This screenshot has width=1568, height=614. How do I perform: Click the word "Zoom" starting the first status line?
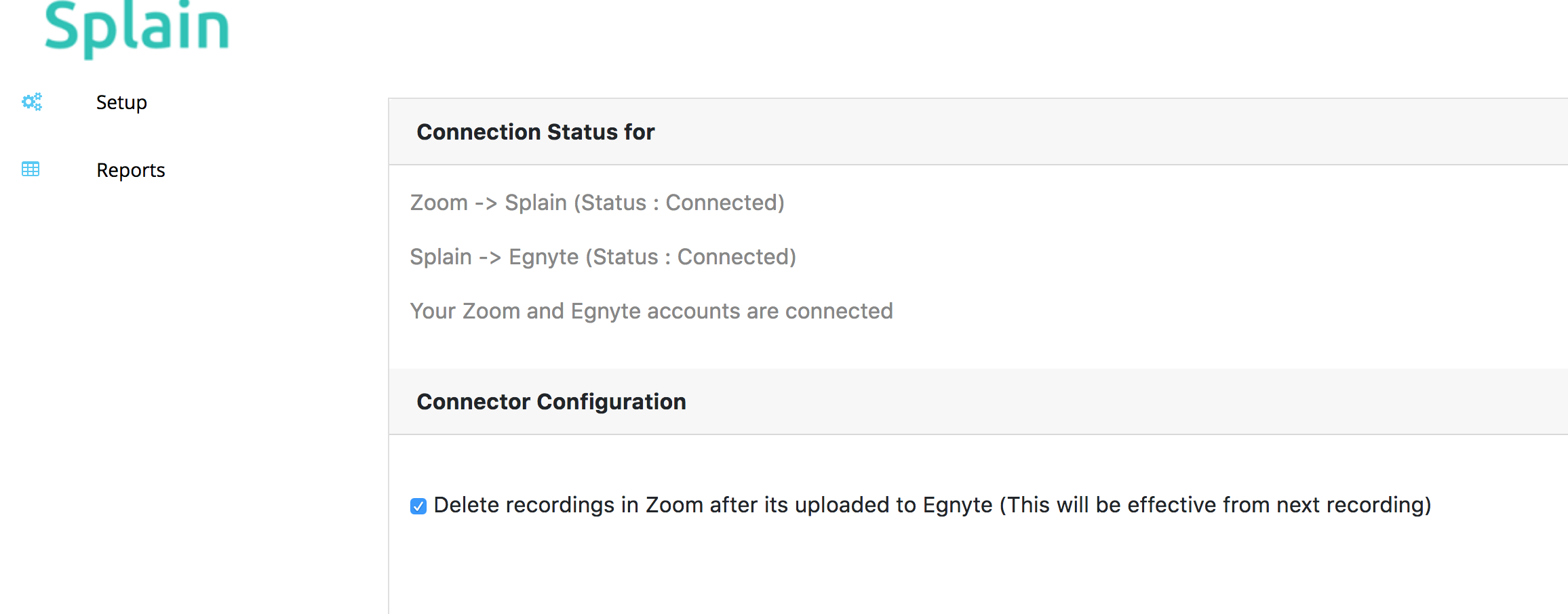click(x=439, y=203)
